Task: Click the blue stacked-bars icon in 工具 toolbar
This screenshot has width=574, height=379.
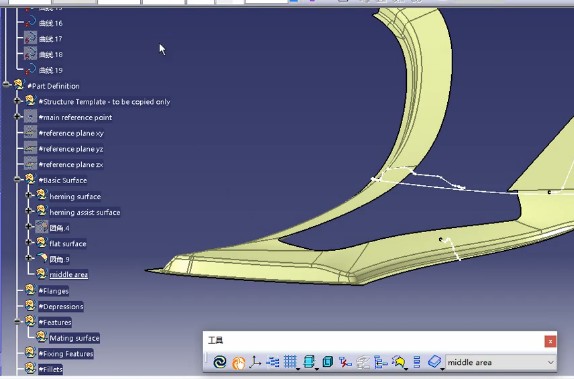Action: tap(417, 362)
